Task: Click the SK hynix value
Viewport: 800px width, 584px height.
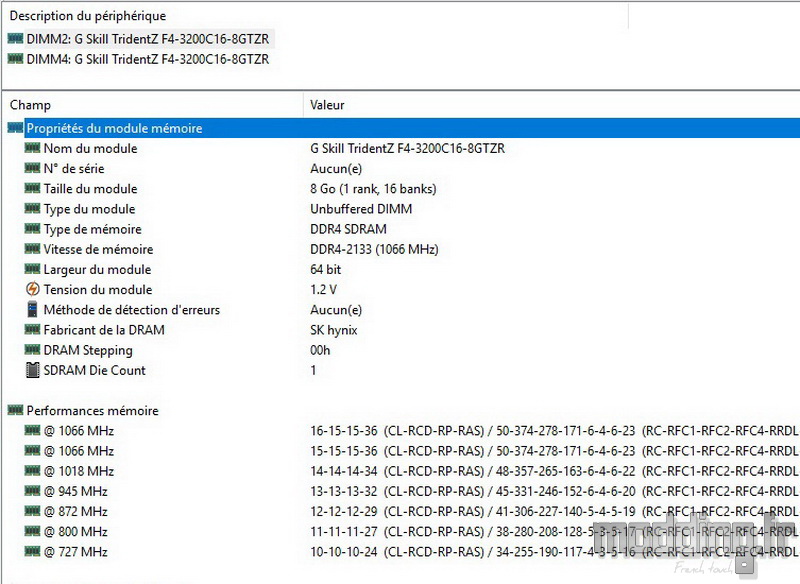Action: (334, 330)
